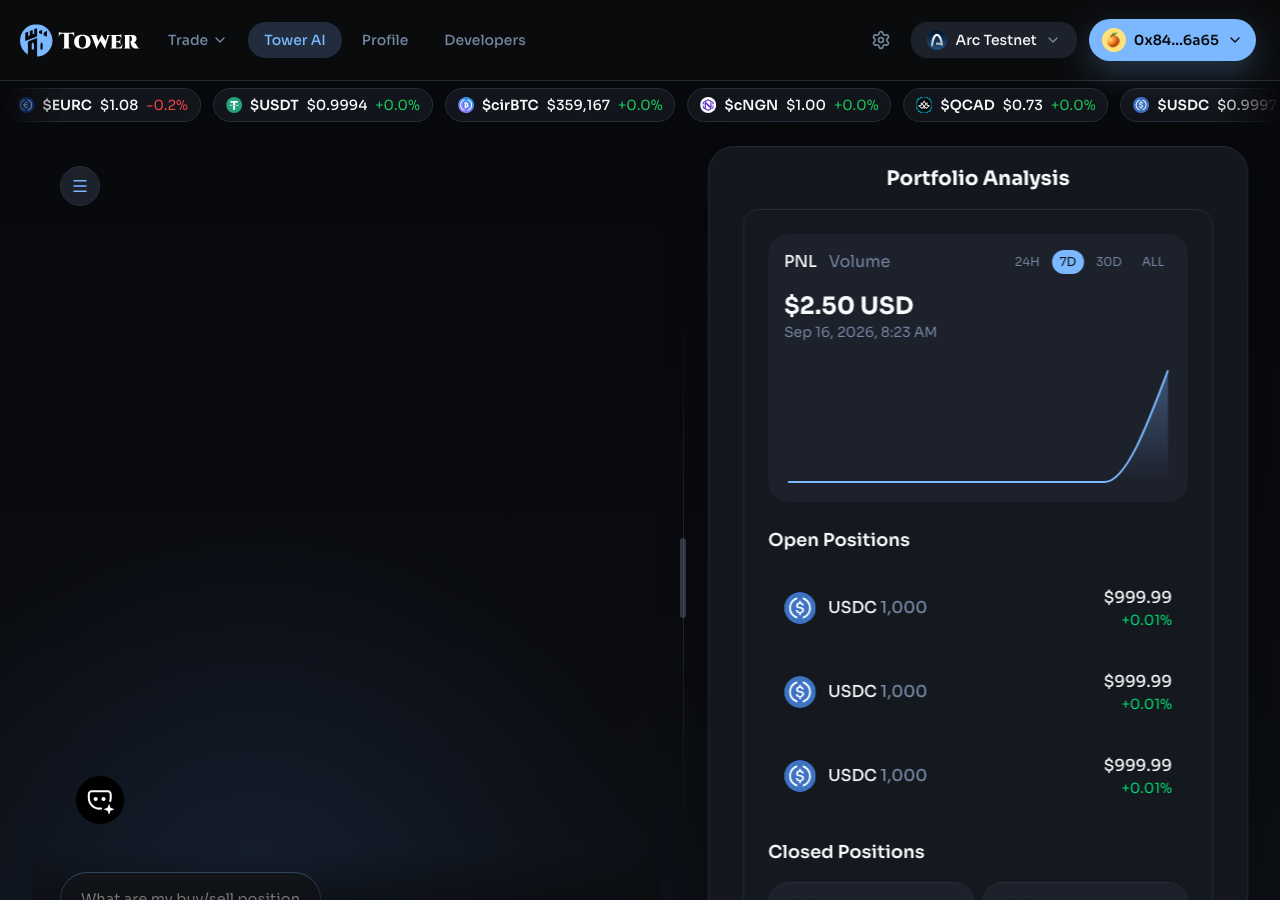
Task: Click second open position USDC icon
Action: click(800, 691)
